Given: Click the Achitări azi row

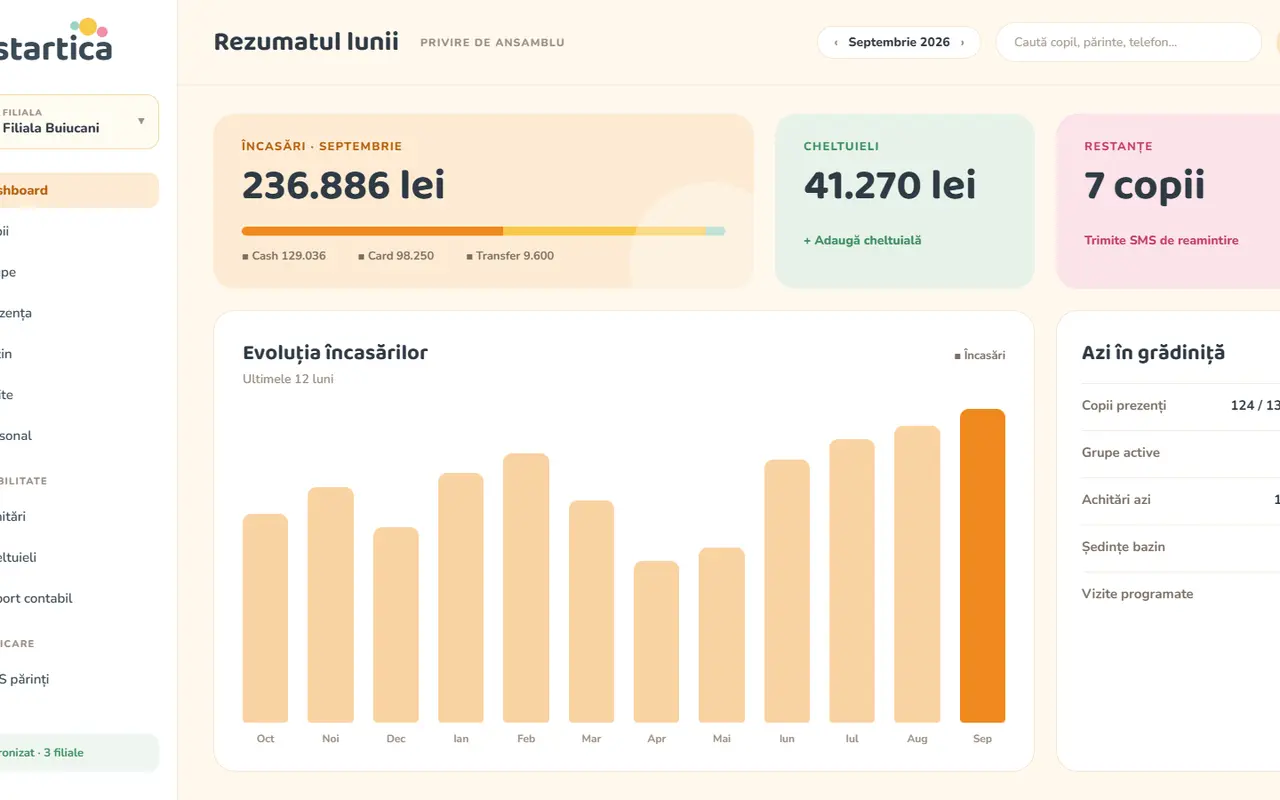Looking at the screenshot, I should point(1181,500).
